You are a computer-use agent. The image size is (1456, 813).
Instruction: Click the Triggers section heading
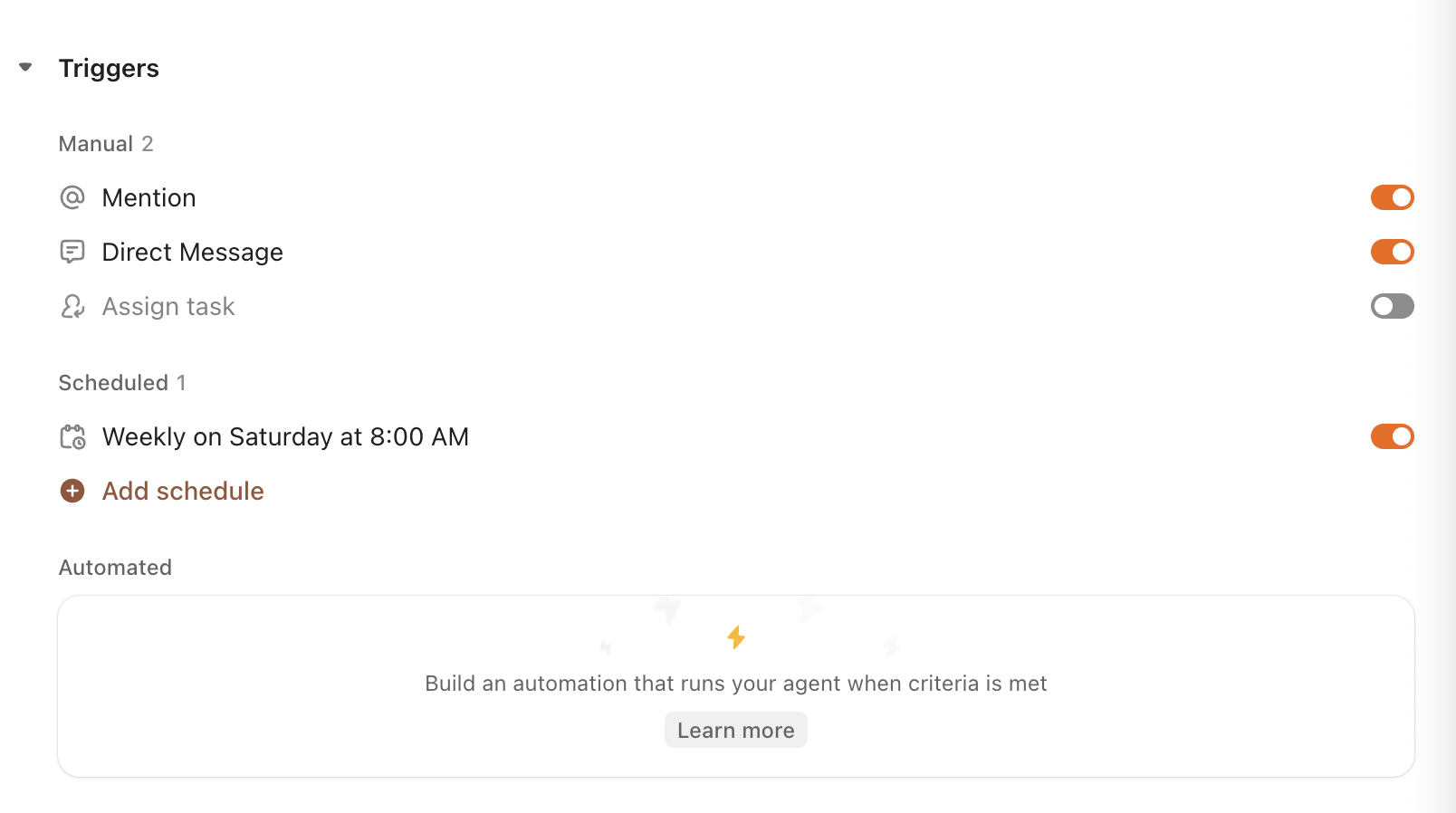point(109,69)
